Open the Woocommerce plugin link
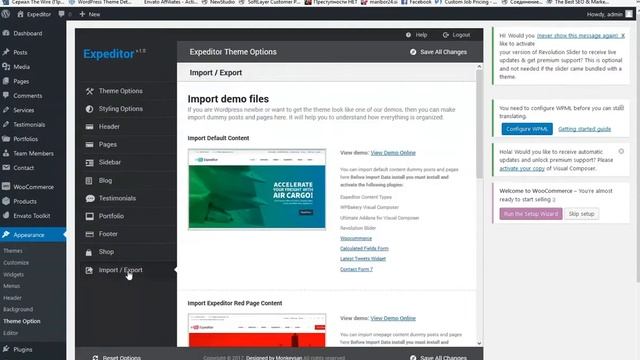The width and height of the screenshot is (640, 360). [356, 238]
